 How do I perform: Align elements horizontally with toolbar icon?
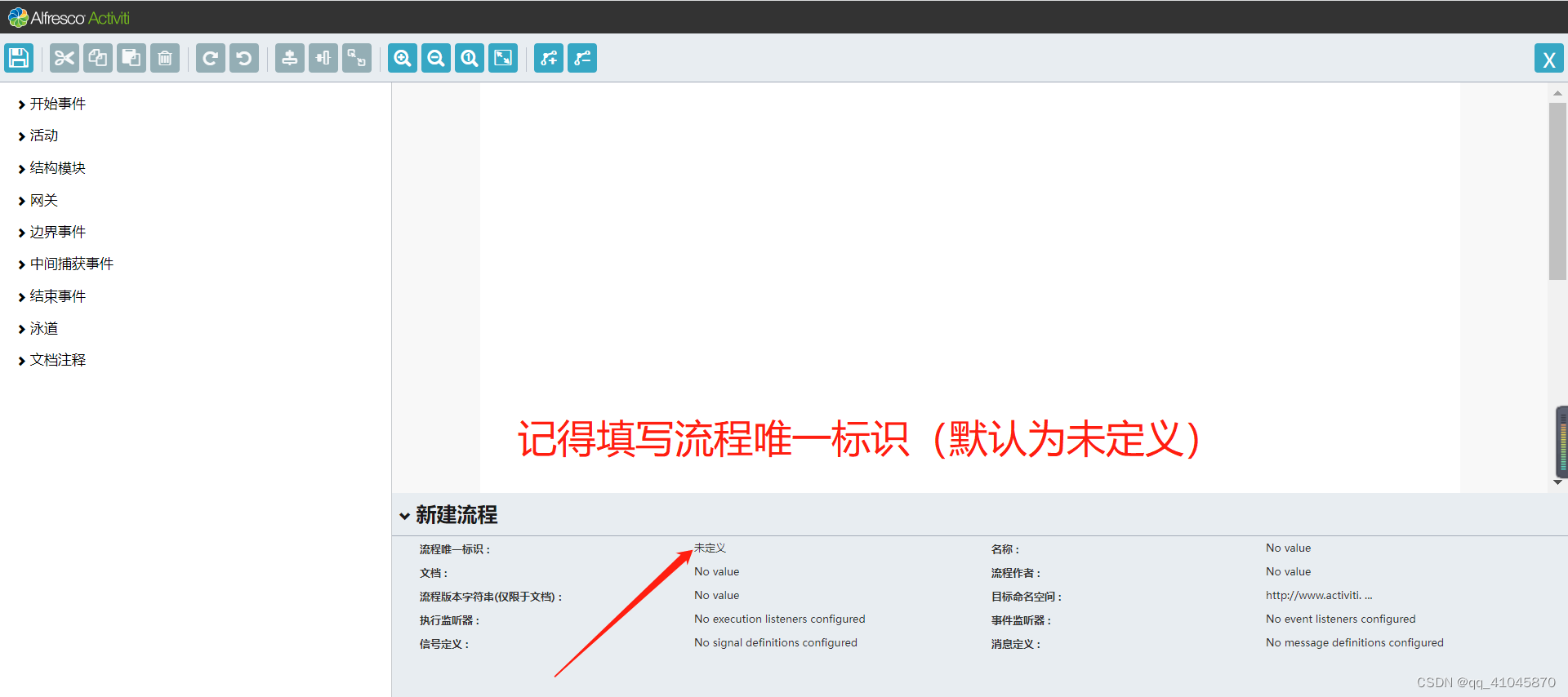pos(323,58)
